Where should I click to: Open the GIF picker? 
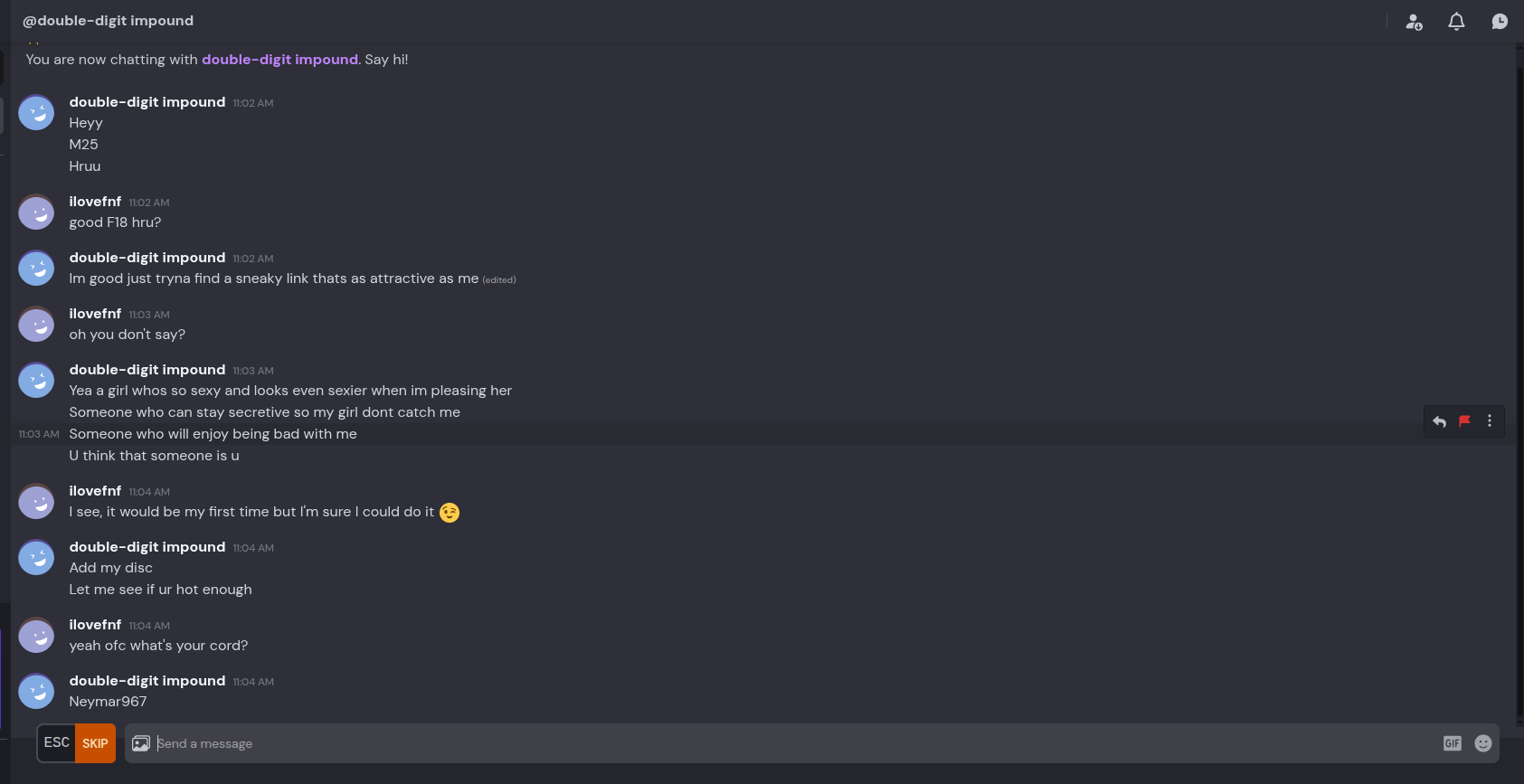pyautogui.click(x=1452, y=743)
